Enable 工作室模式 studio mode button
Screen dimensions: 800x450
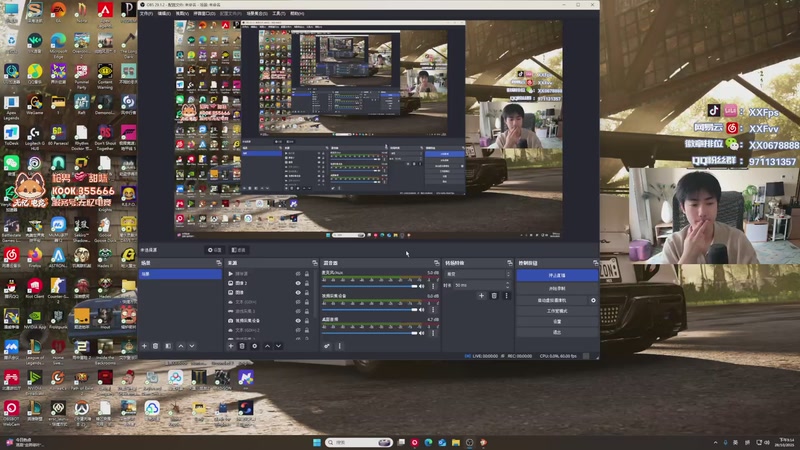(557, 311)
